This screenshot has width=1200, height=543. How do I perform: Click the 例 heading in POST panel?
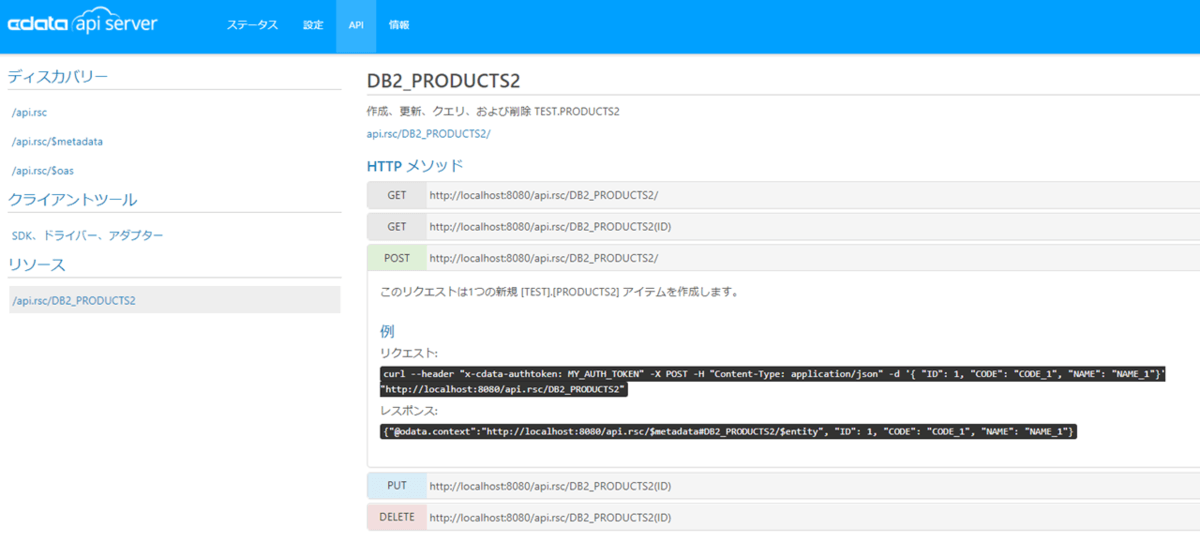[387, 330]
